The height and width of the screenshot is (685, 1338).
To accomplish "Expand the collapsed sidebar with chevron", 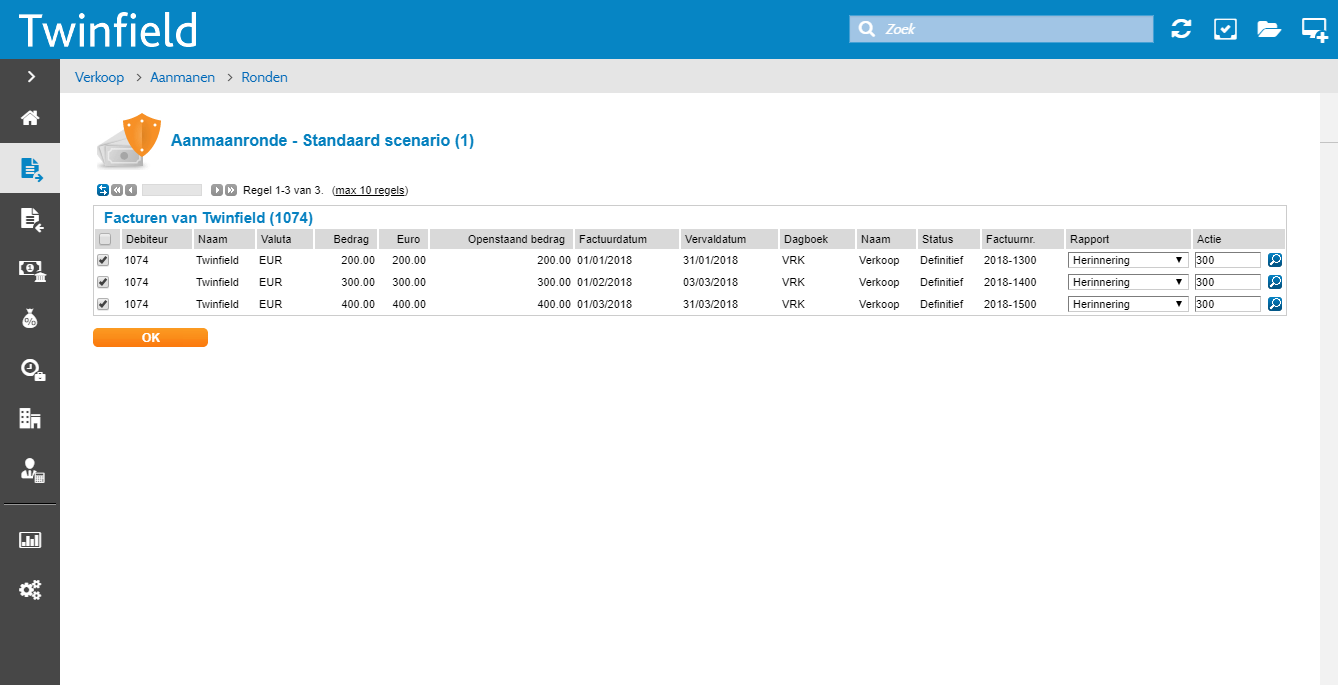I will tap(31, 76).
